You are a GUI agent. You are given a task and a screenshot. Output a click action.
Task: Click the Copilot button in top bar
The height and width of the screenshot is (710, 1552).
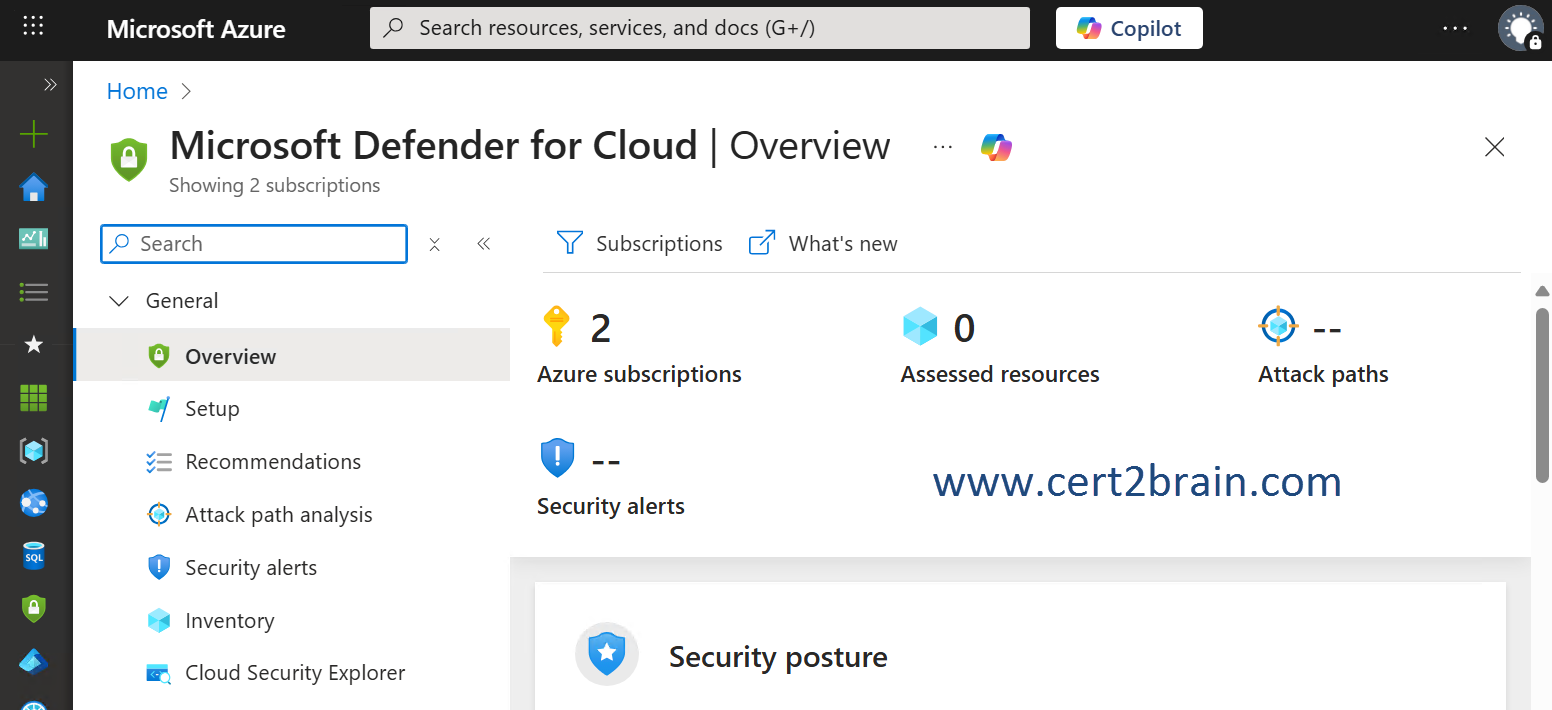[1129, 28]
